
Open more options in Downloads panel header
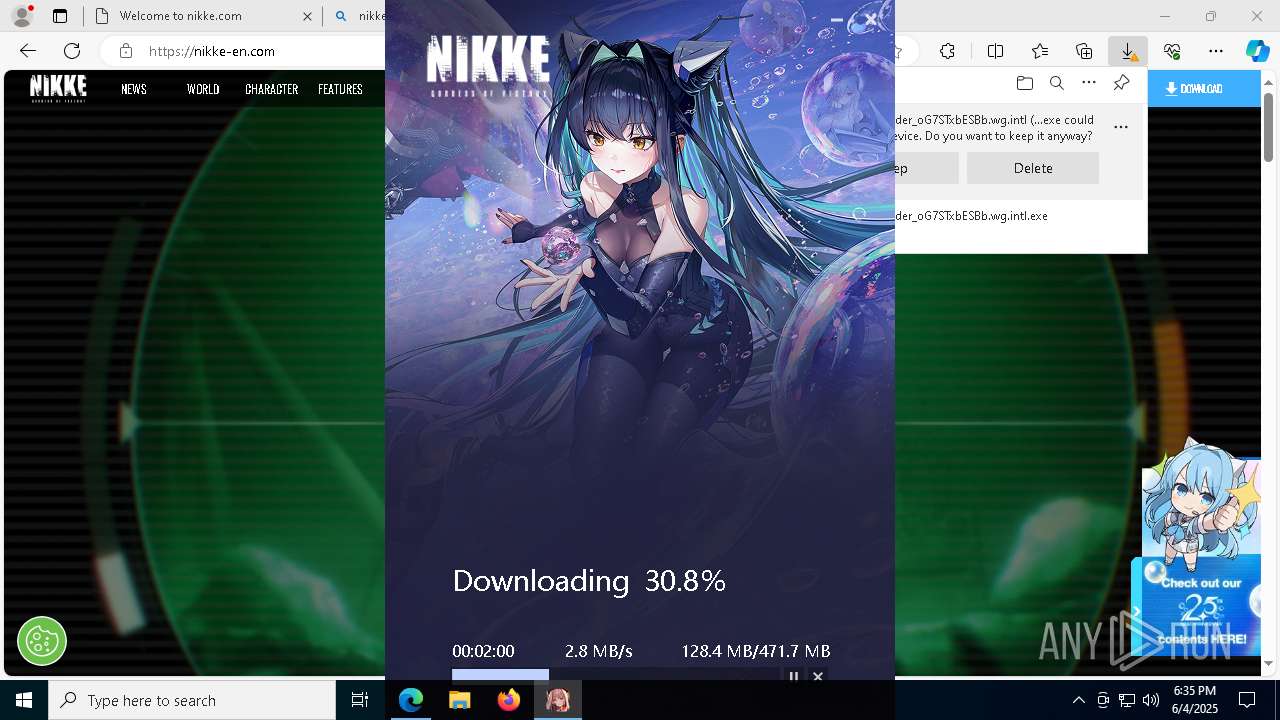[x=1089, y=83]
